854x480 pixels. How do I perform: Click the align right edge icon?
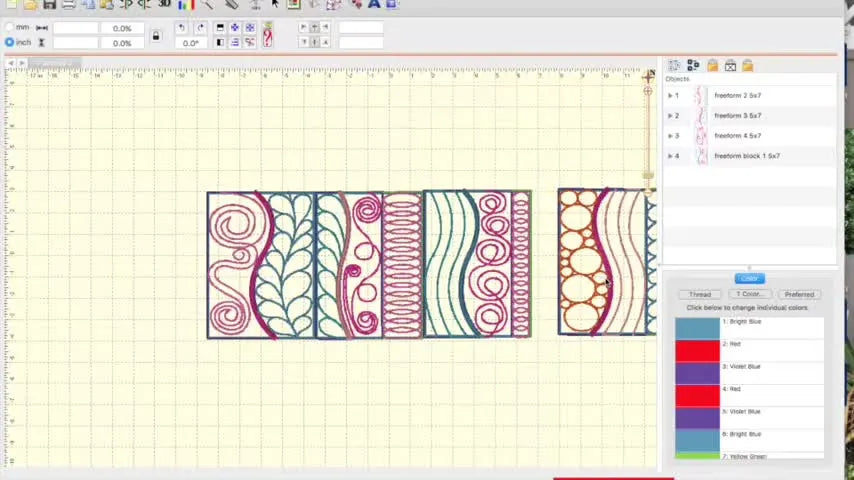(x=325, y=27)
